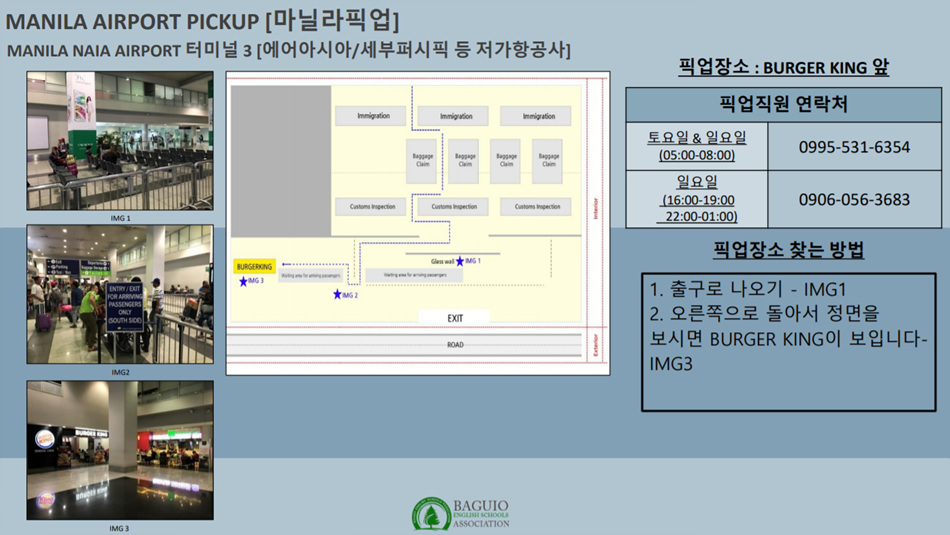Click the rightmost Immigration box on map
The width and height of the screenshot is (950, 535).
coord(536,116)
